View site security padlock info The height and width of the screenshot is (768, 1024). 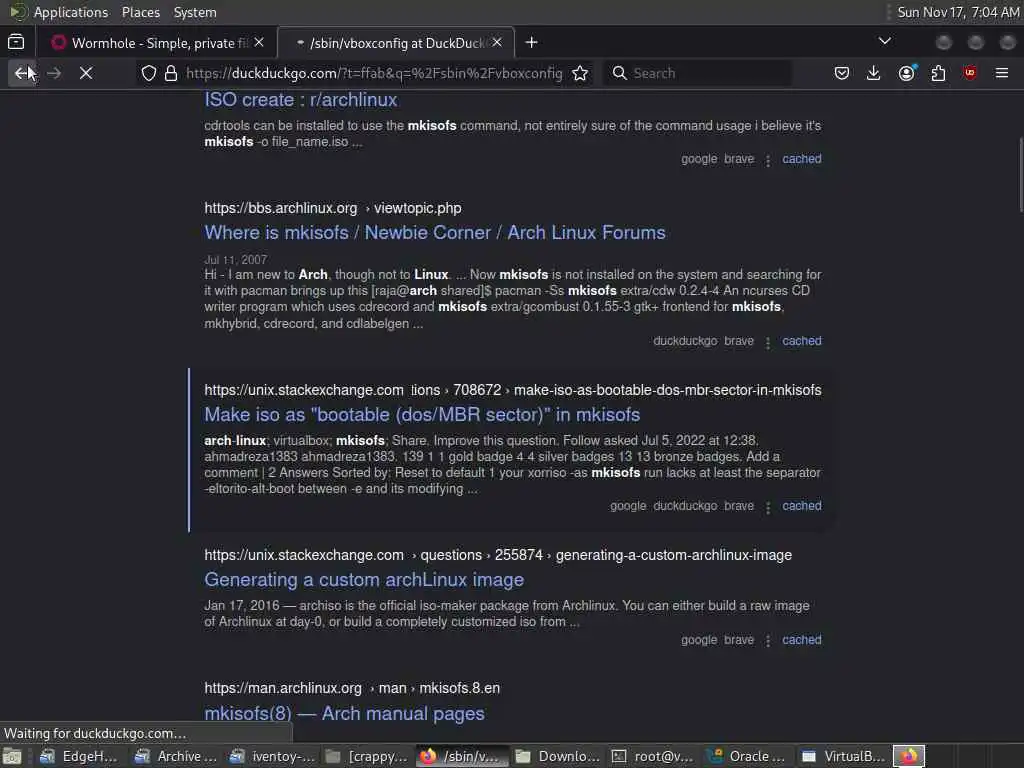coord(171,73)
